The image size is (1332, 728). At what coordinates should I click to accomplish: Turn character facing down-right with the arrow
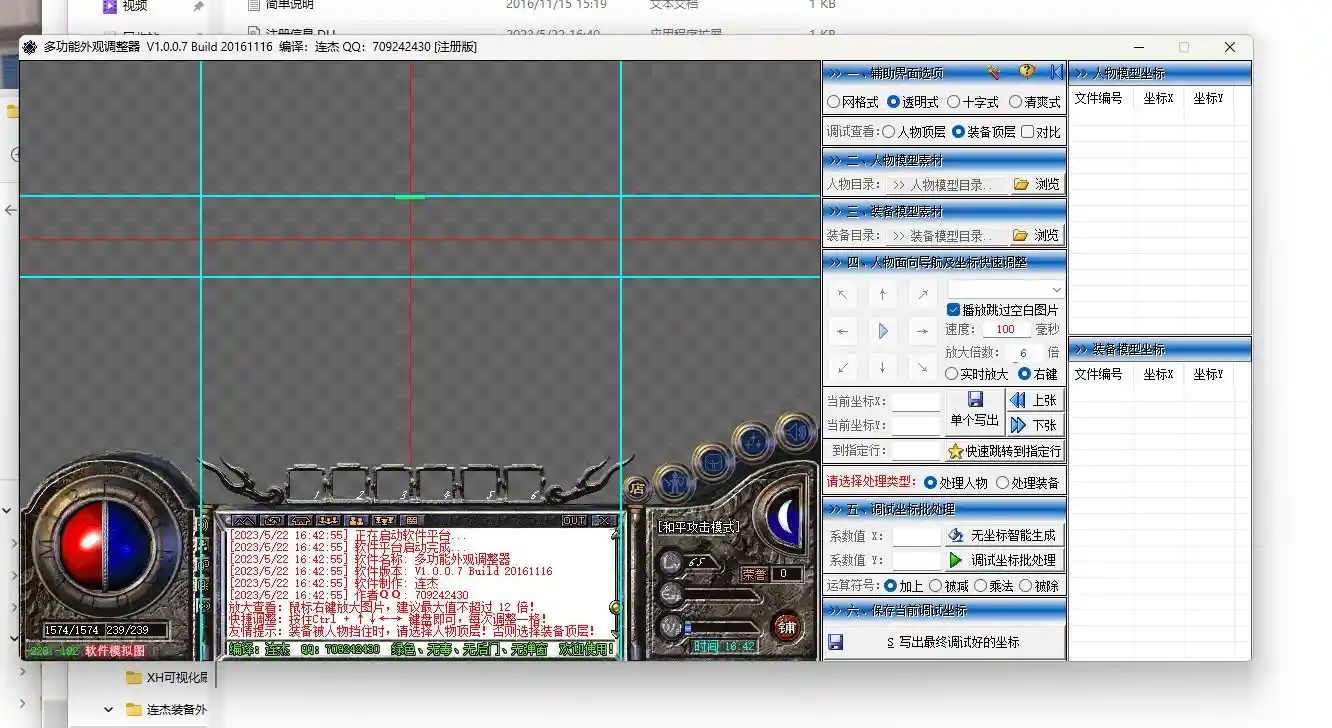[922, 367]
